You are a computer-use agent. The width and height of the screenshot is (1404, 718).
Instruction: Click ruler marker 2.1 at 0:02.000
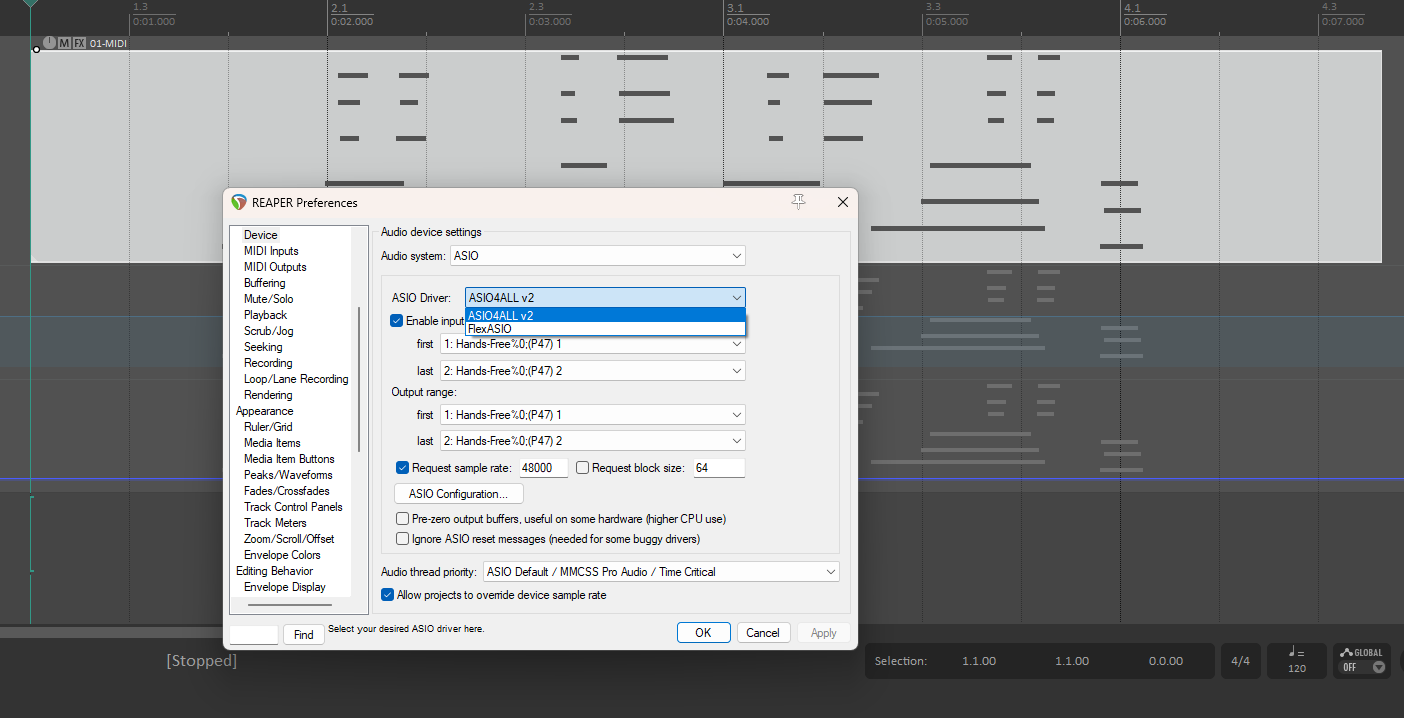[351, 14]
